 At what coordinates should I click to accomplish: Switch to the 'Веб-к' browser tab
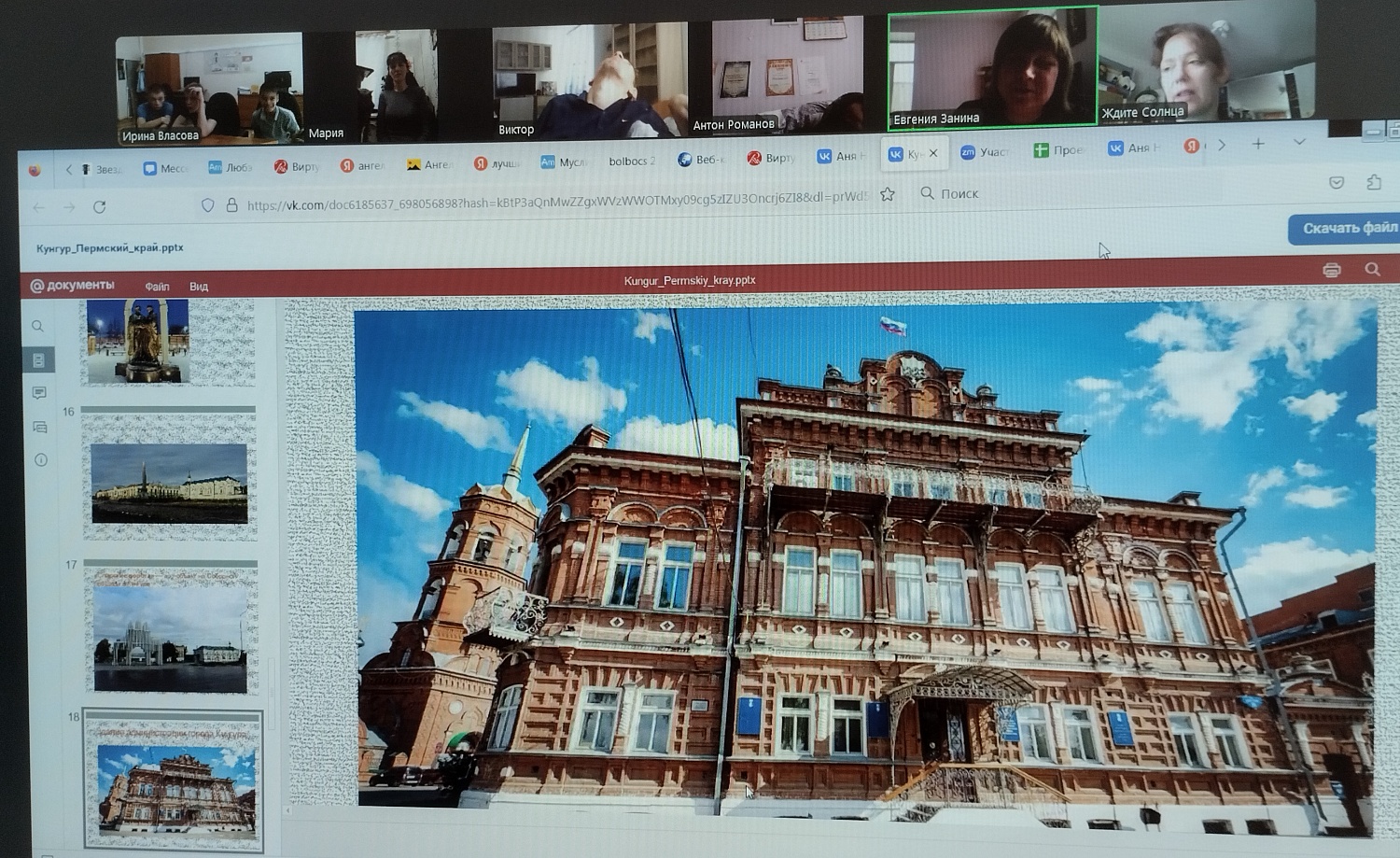(x=702, y=160)
